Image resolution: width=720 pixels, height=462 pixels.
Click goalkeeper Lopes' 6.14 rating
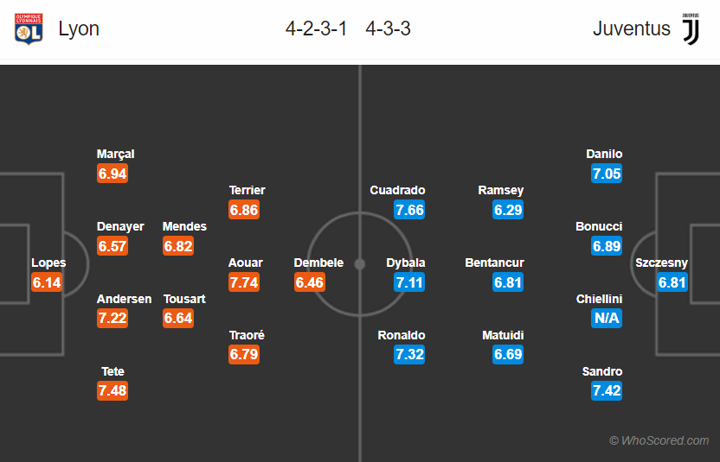click(47, 283)
